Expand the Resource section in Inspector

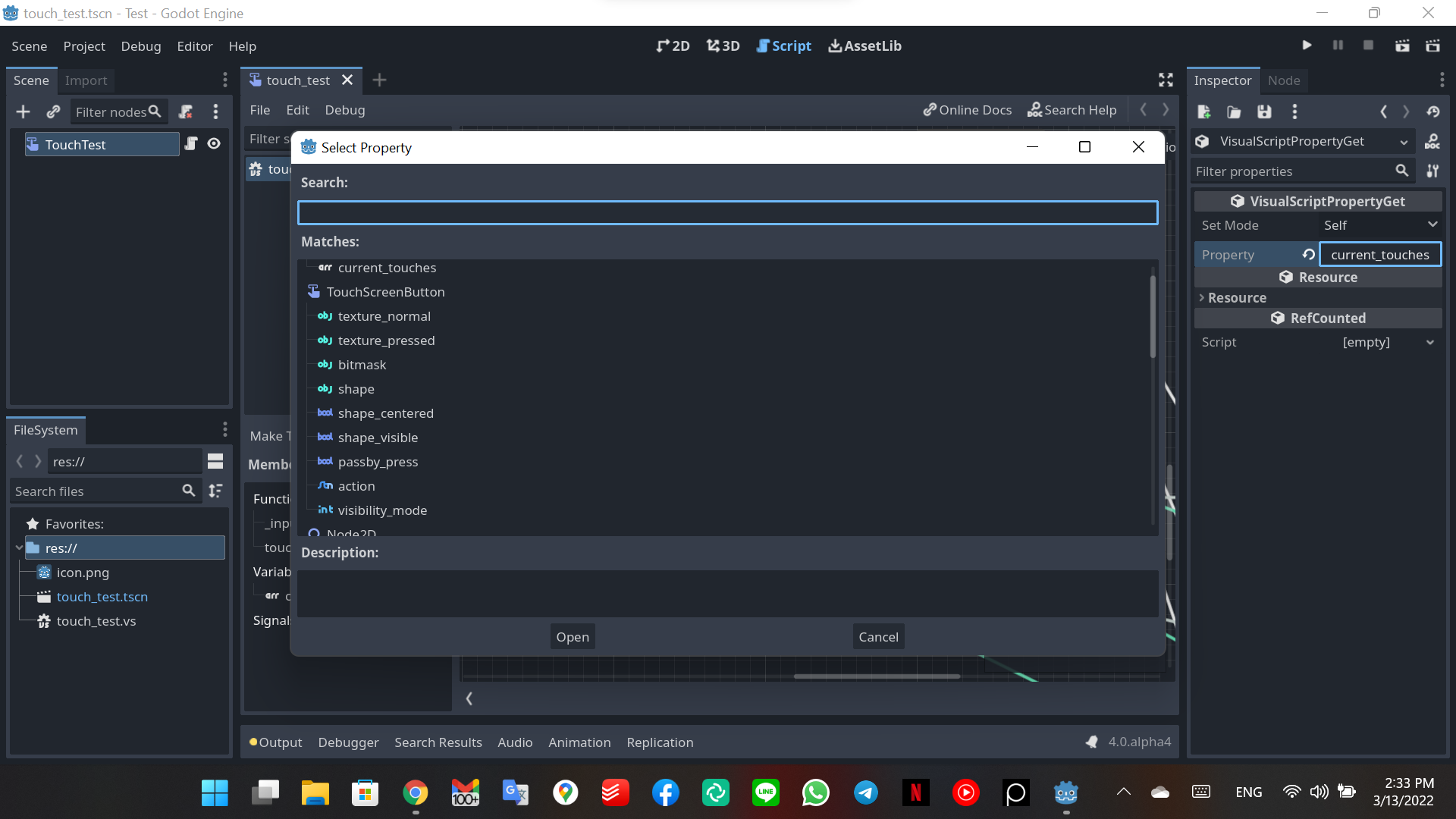pyautogui.click(x=1237, y=298)
